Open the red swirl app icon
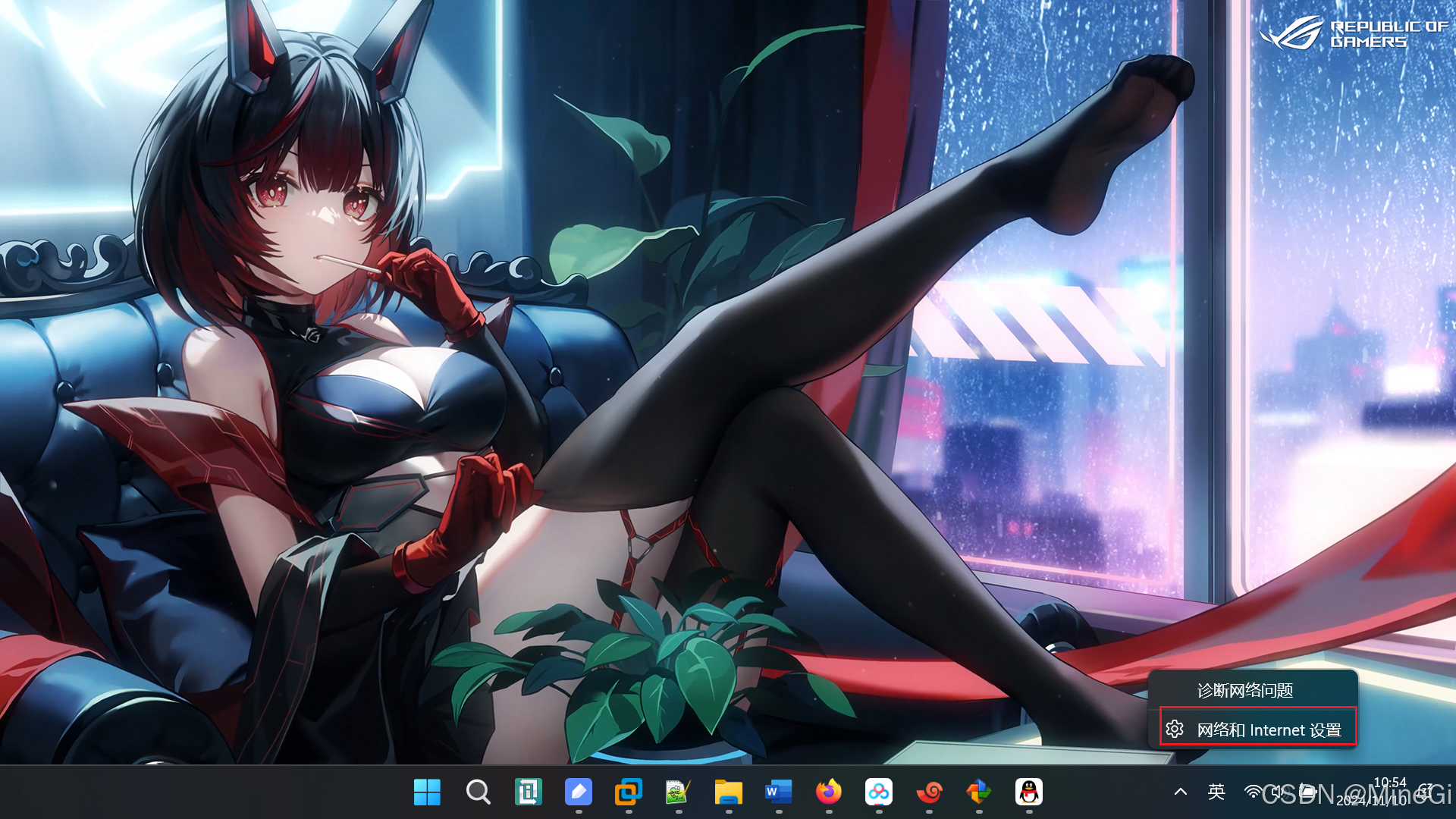Screen dimensions: 1456x819 click(x=929, y=792)
